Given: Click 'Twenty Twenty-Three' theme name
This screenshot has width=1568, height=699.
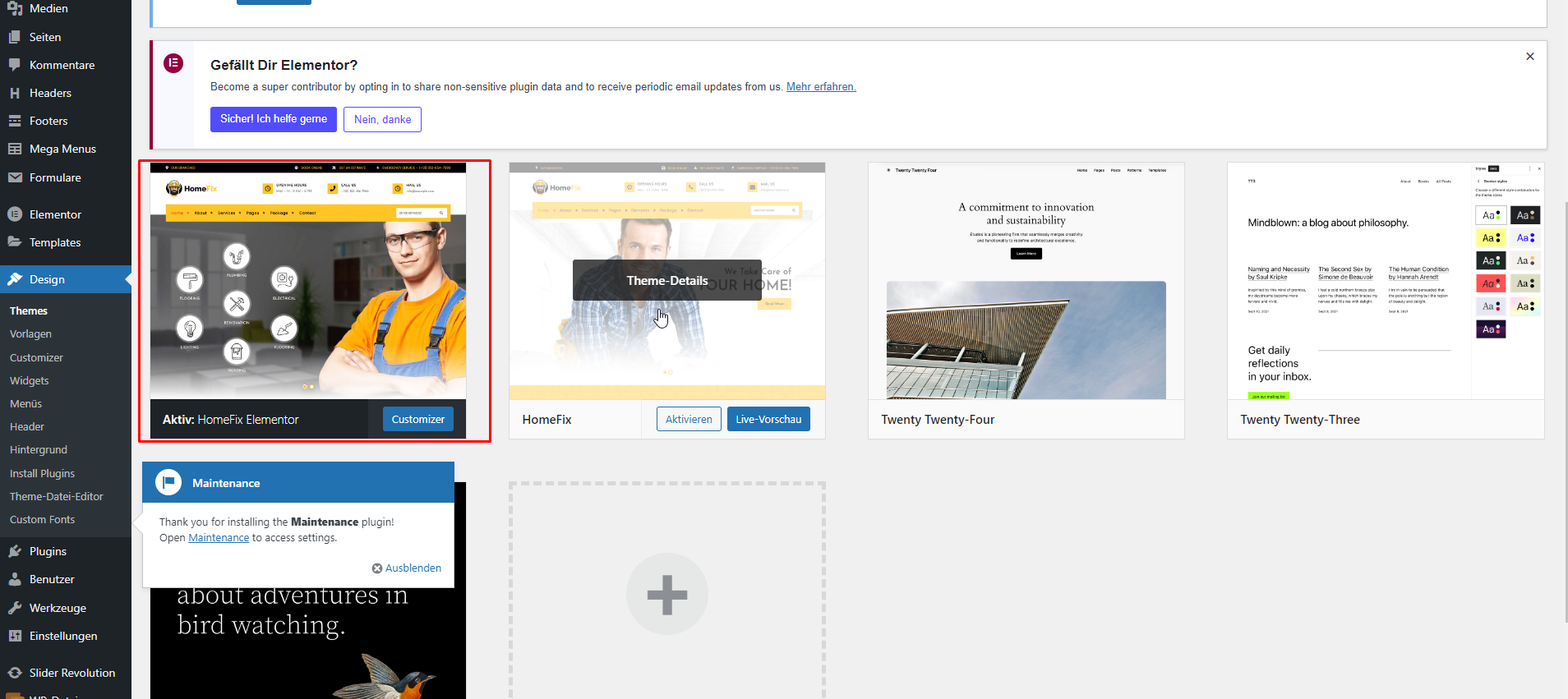Looking at the screenshot, I should coord(1300,419).
